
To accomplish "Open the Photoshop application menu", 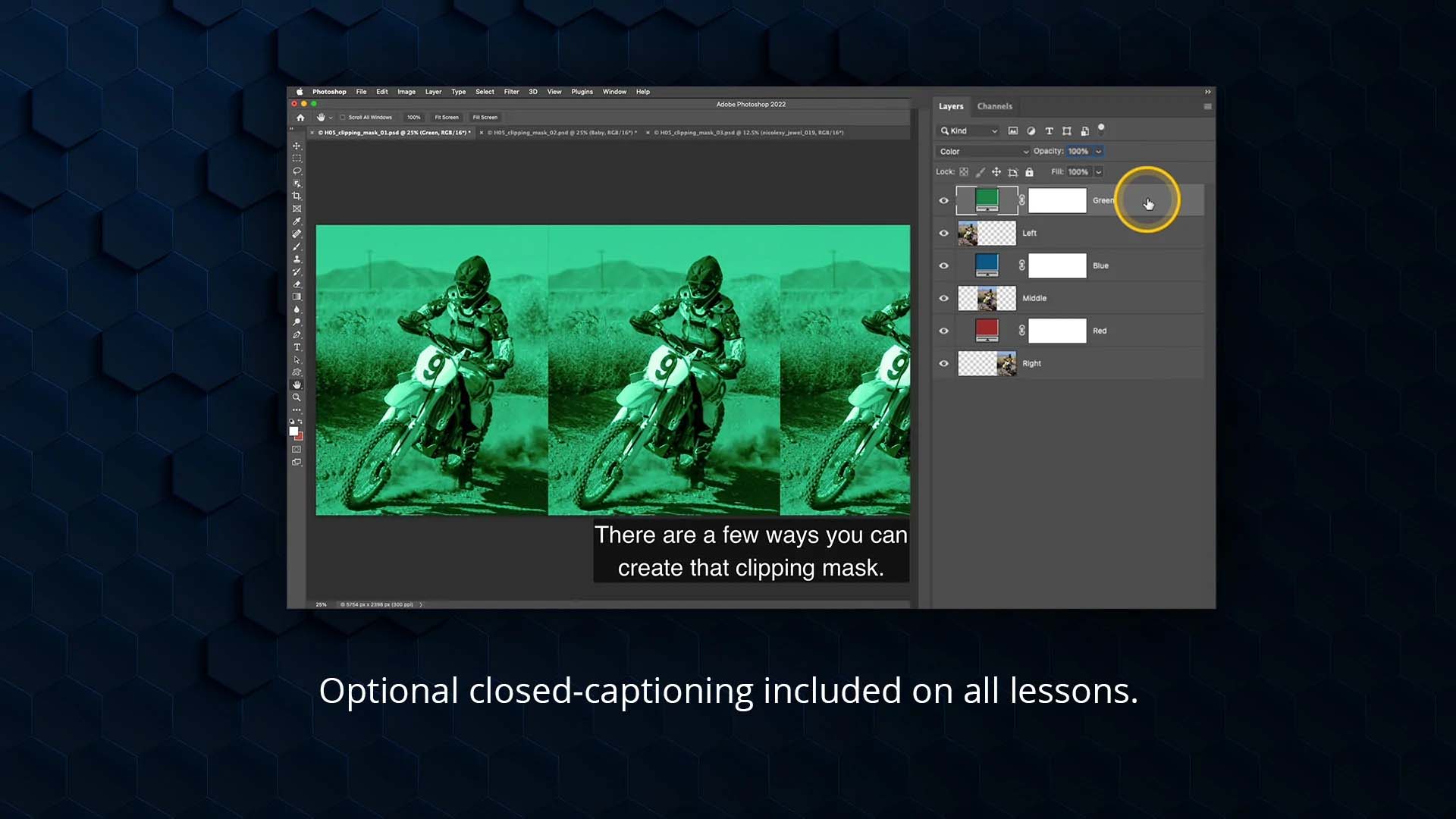I will point(329,92).
